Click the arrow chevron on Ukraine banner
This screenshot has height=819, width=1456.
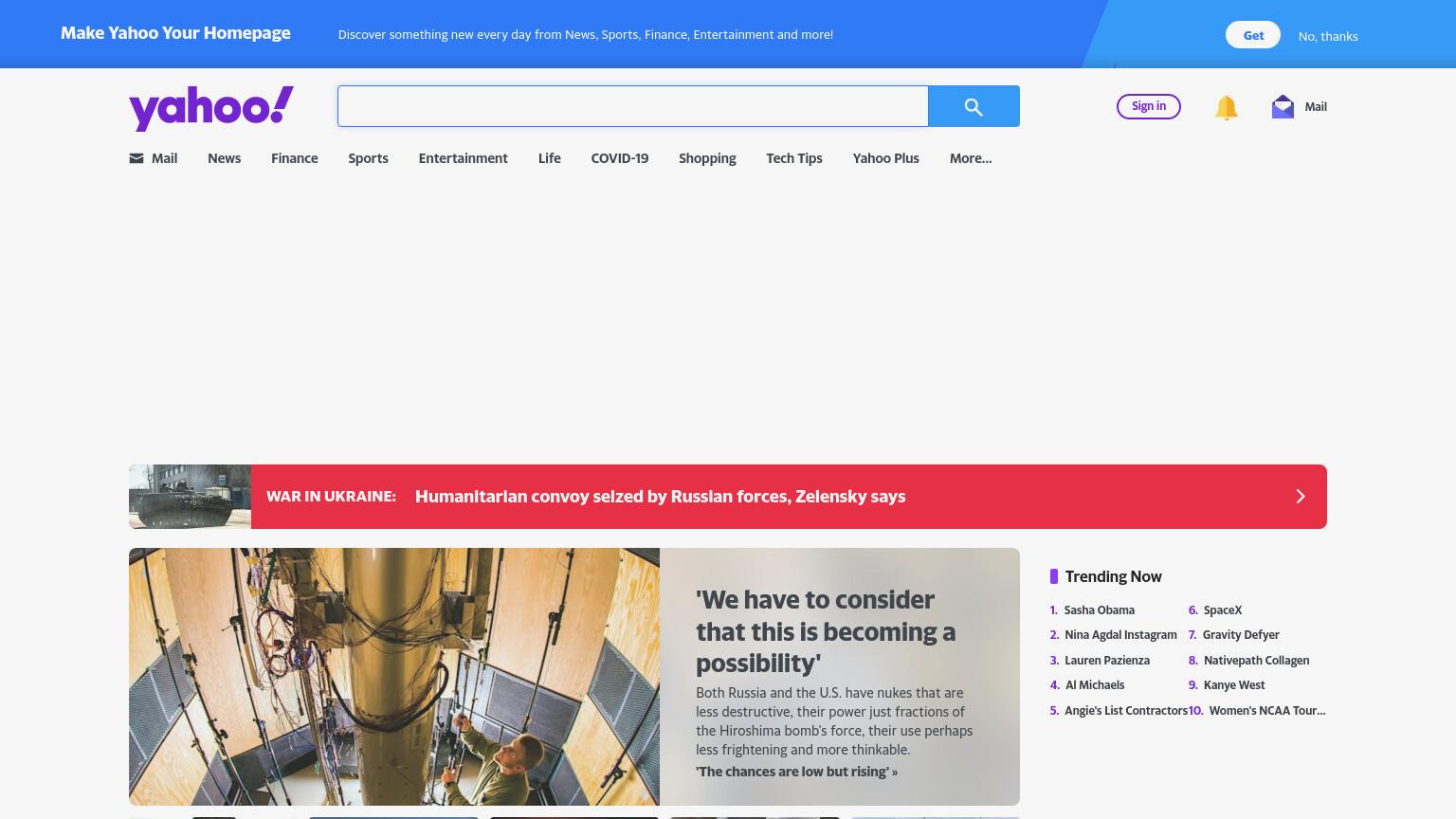(1301, 497)
